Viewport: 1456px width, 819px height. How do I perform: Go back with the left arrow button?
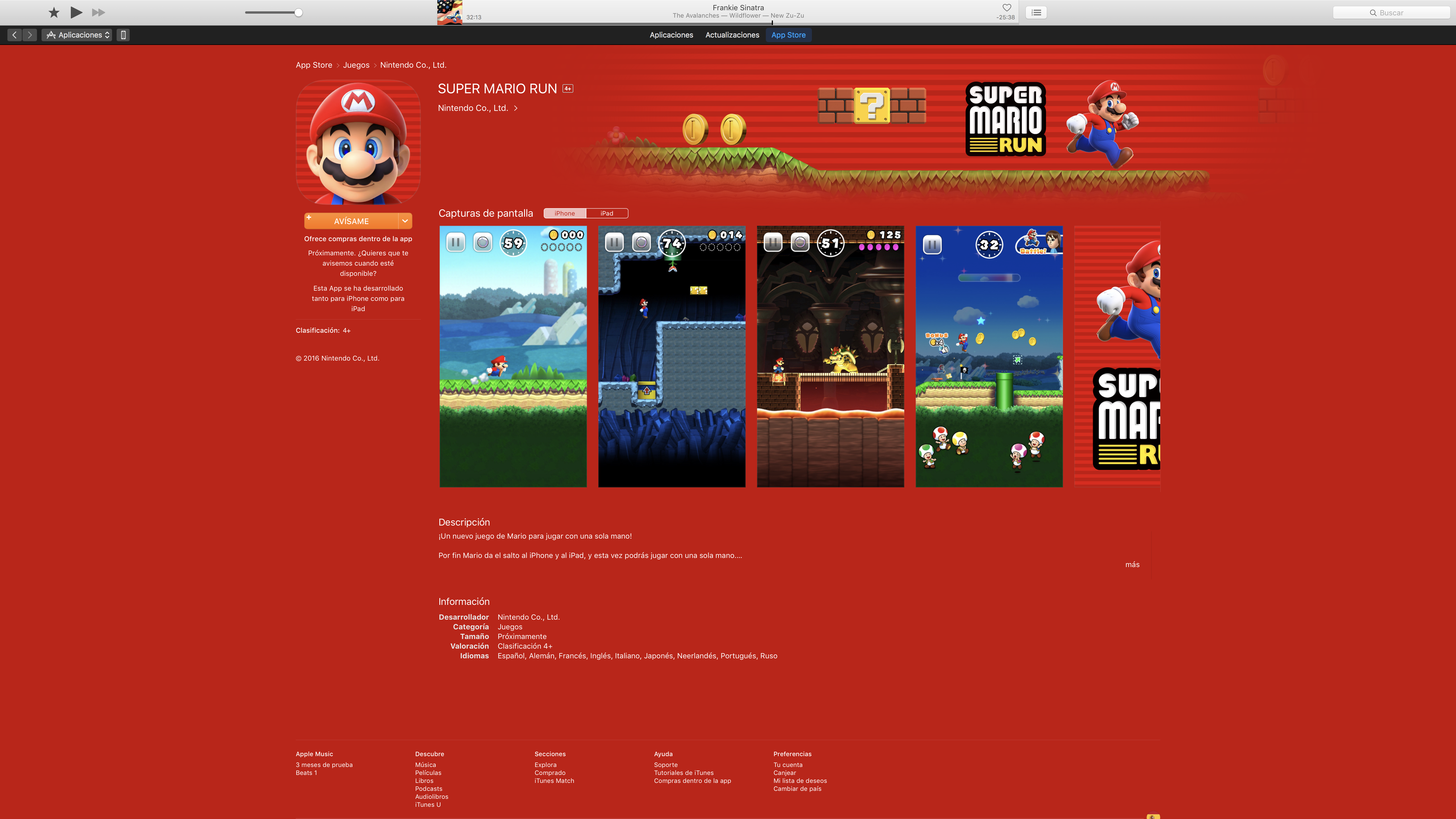[x=15, y=35]
